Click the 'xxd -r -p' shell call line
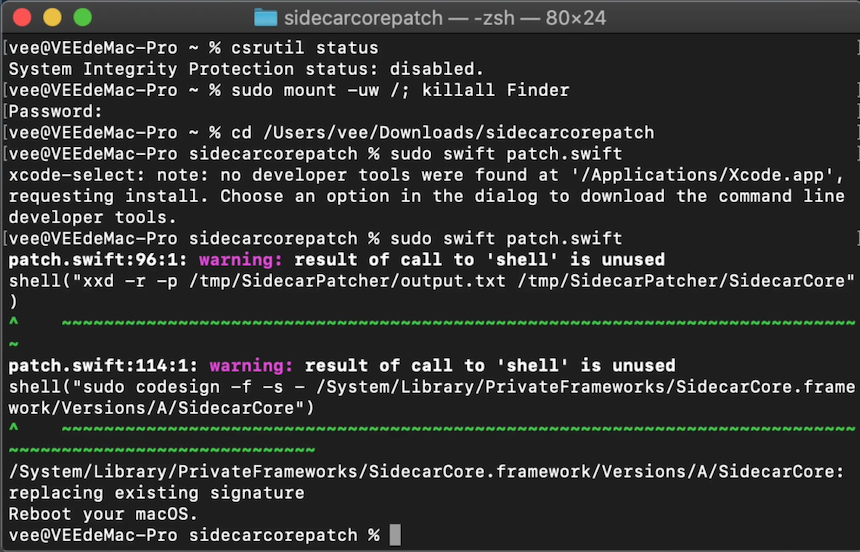Screen dimensions: 860x552 click(432, 281)
